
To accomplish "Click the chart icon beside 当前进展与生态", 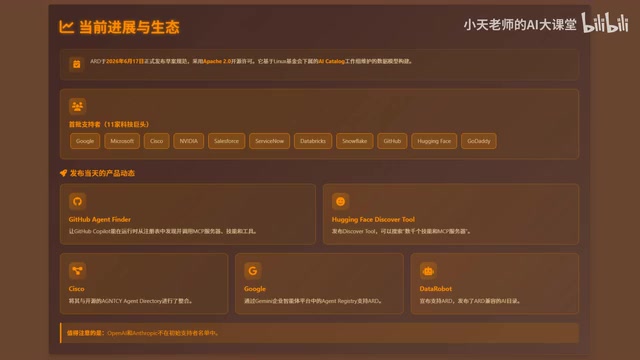I will tap(66, 27).
